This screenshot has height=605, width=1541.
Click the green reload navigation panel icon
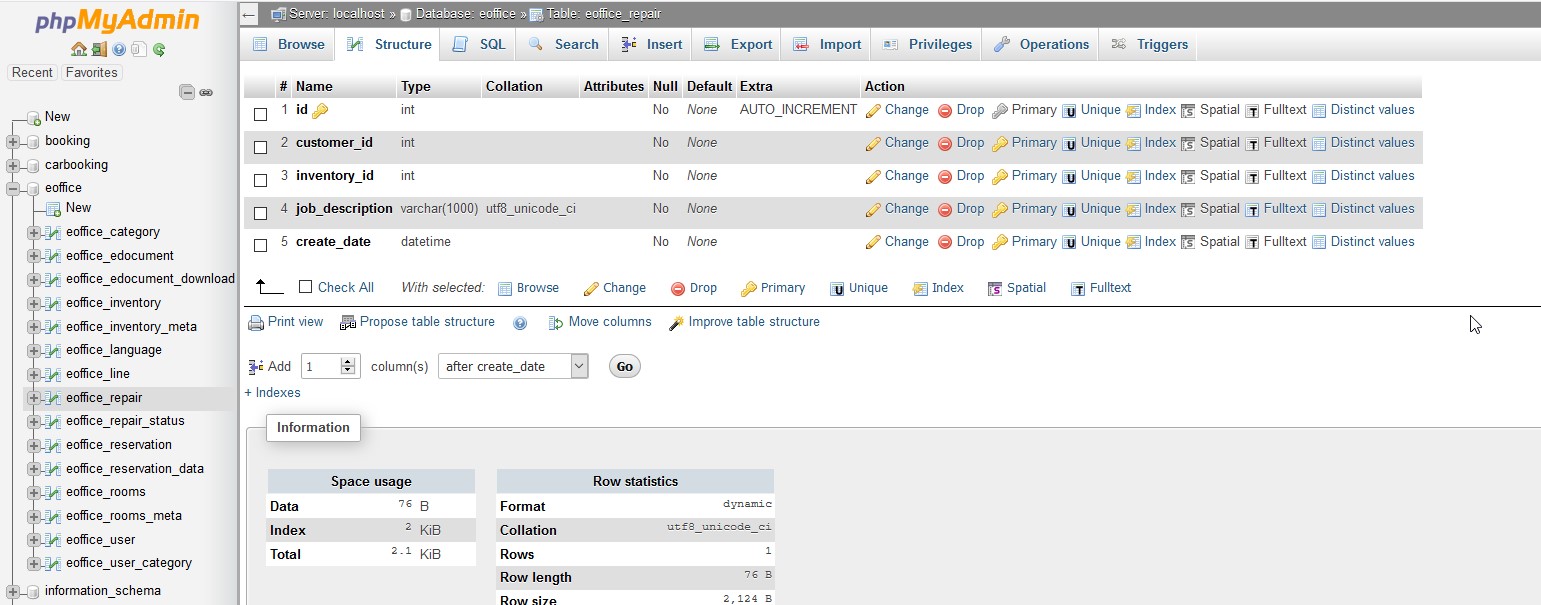click(x=159, y=49)
